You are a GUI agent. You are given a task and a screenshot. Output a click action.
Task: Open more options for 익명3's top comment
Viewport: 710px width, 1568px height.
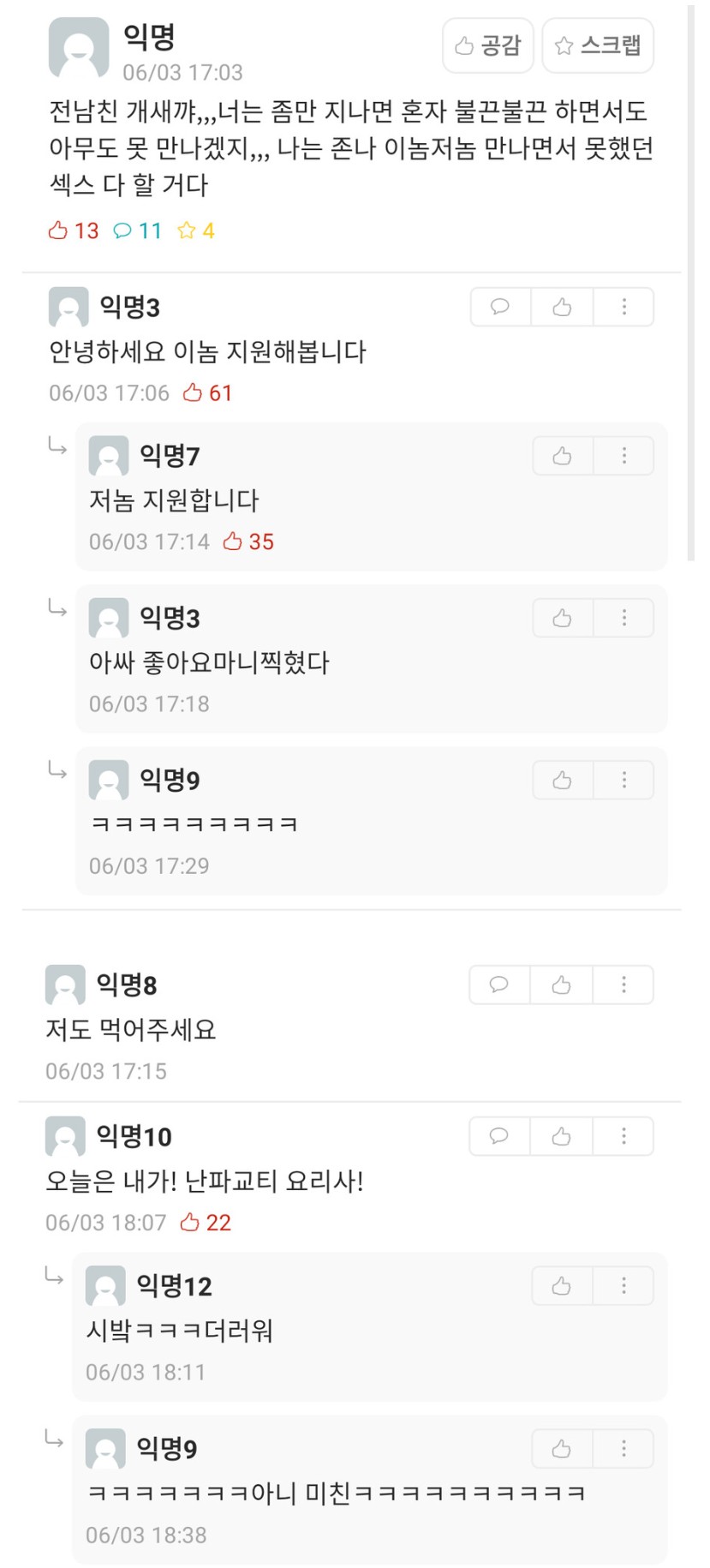pos(623,307)
